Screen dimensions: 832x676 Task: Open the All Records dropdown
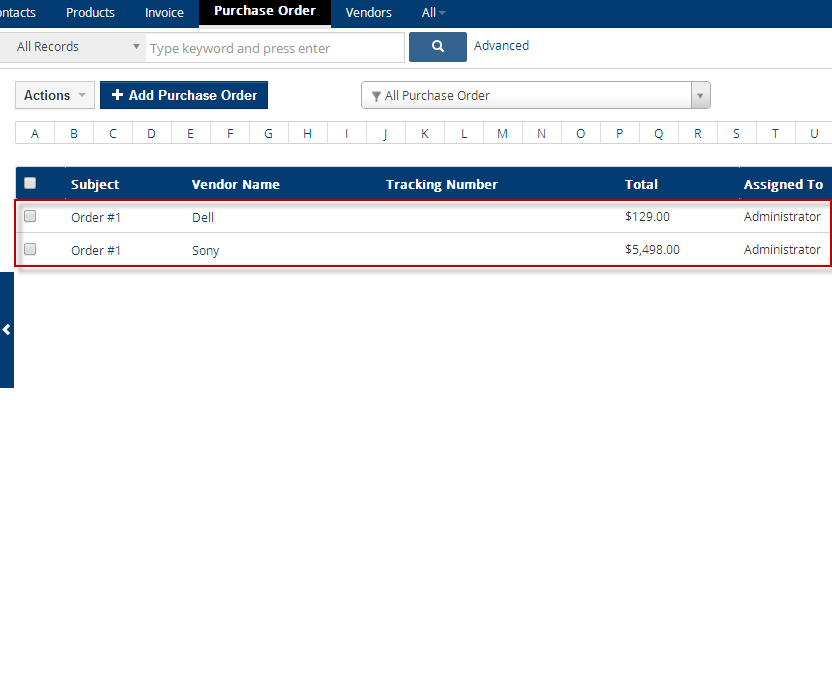click(72, 47)
